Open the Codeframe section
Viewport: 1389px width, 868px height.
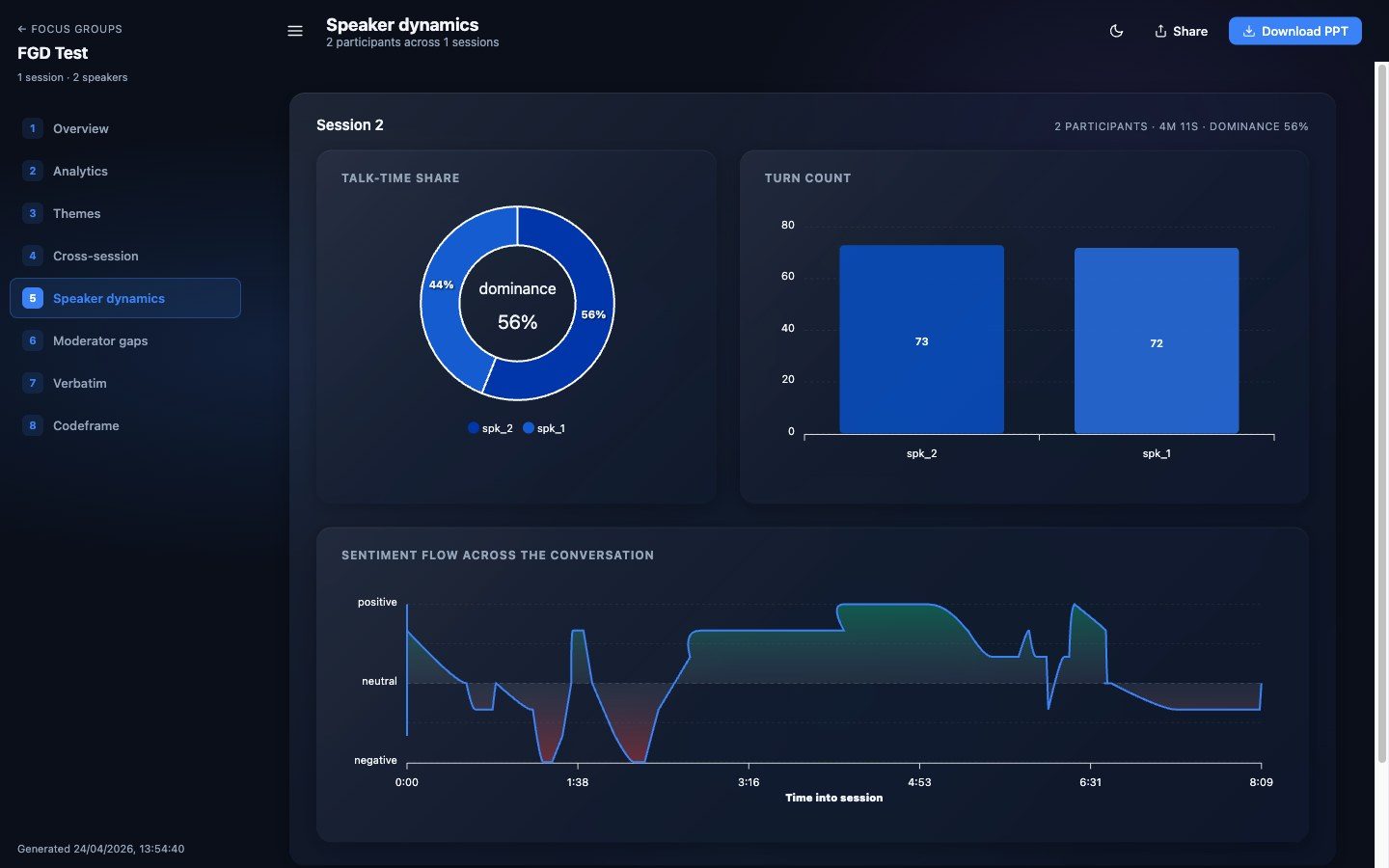click(125, 425)
